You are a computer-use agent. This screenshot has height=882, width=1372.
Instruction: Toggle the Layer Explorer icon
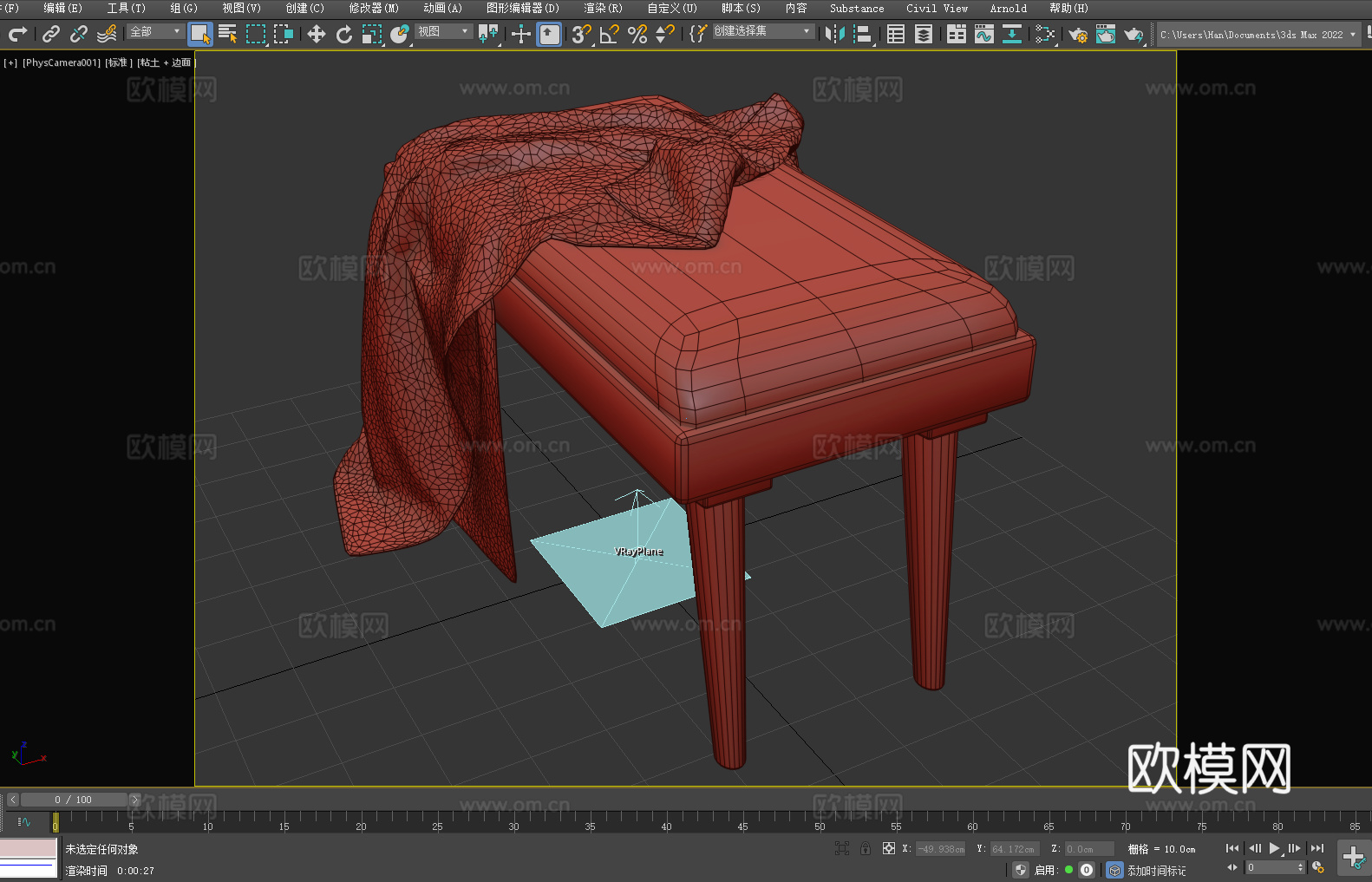coord(924,34)
